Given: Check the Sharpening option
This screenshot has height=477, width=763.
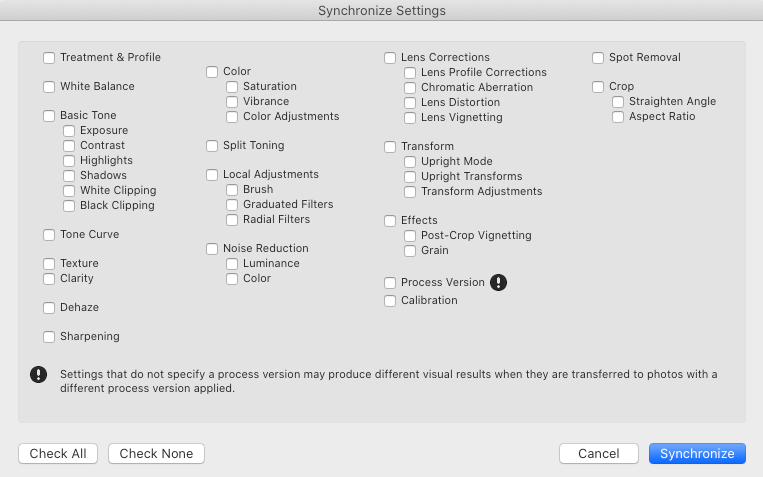Looking at the screenshot, I should click(49, 337).
